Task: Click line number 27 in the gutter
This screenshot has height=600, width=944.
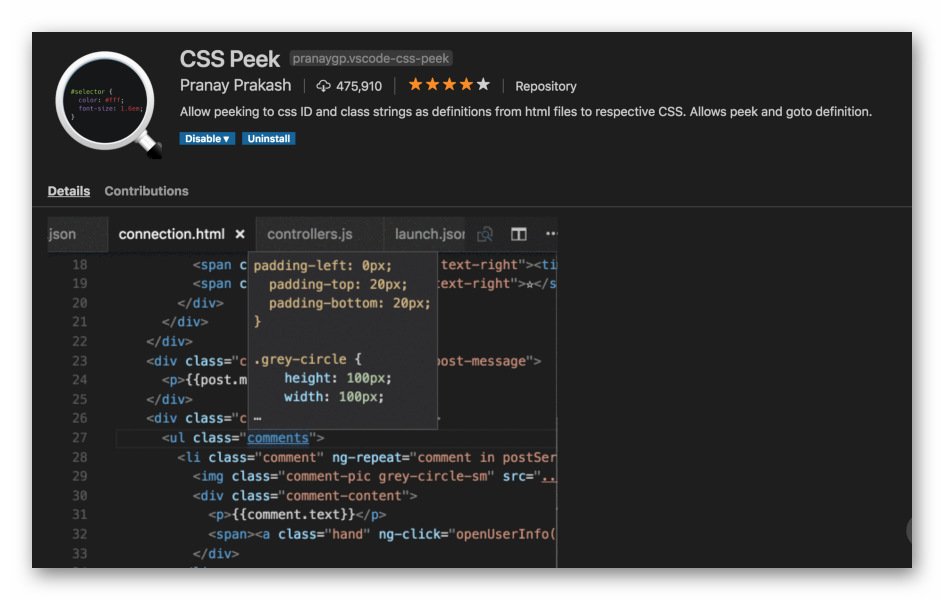Action: point(79,438)
